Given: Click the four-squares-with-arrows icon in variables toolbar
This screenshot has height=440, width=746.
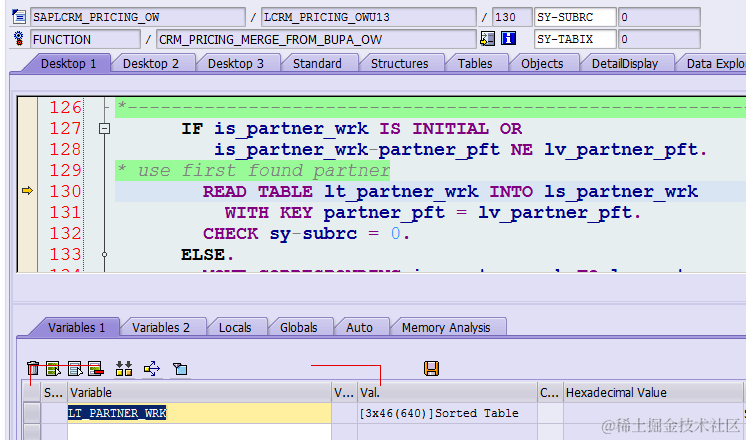Looking at the screenshot, I should pos(124,369).
